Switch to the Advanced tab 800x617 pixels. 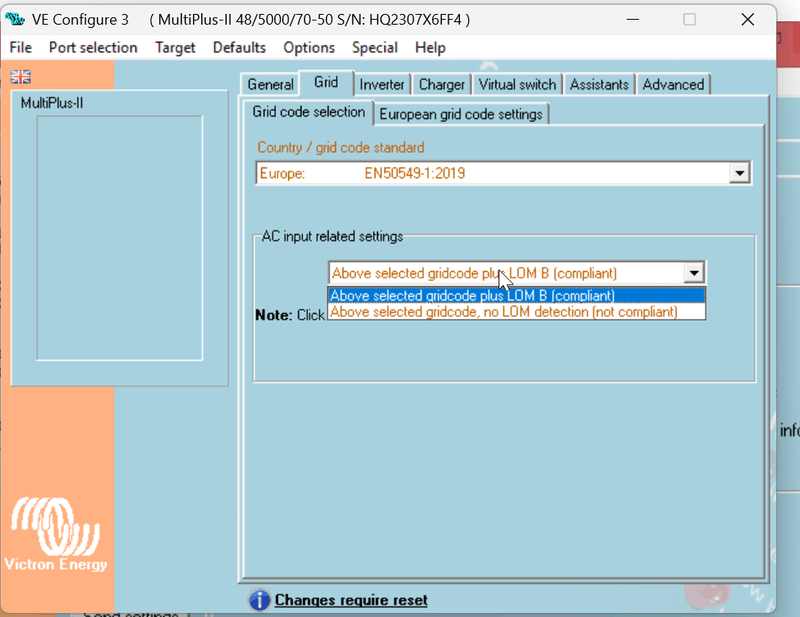[673, 85]
